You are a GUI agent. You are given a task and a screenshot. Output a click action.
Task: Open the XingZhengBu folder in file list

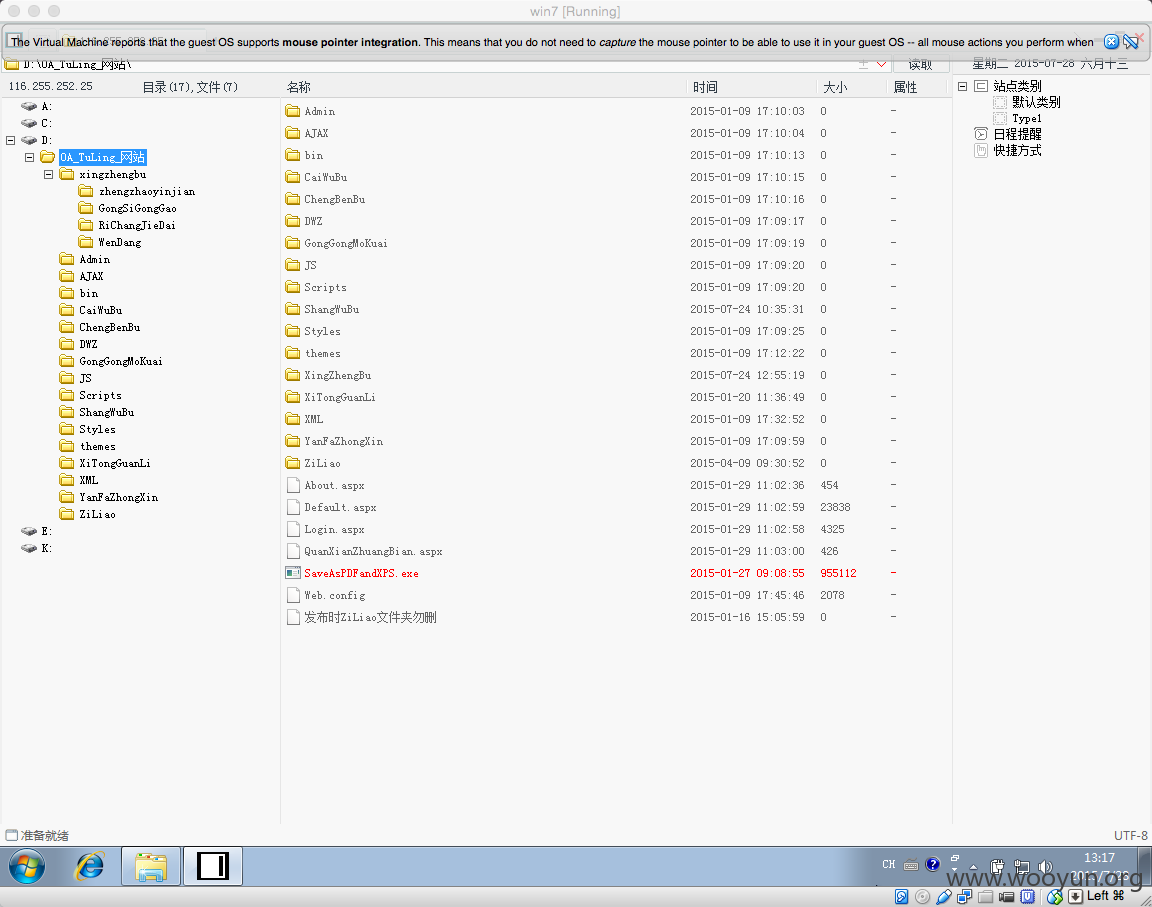[x=338, y=375]
